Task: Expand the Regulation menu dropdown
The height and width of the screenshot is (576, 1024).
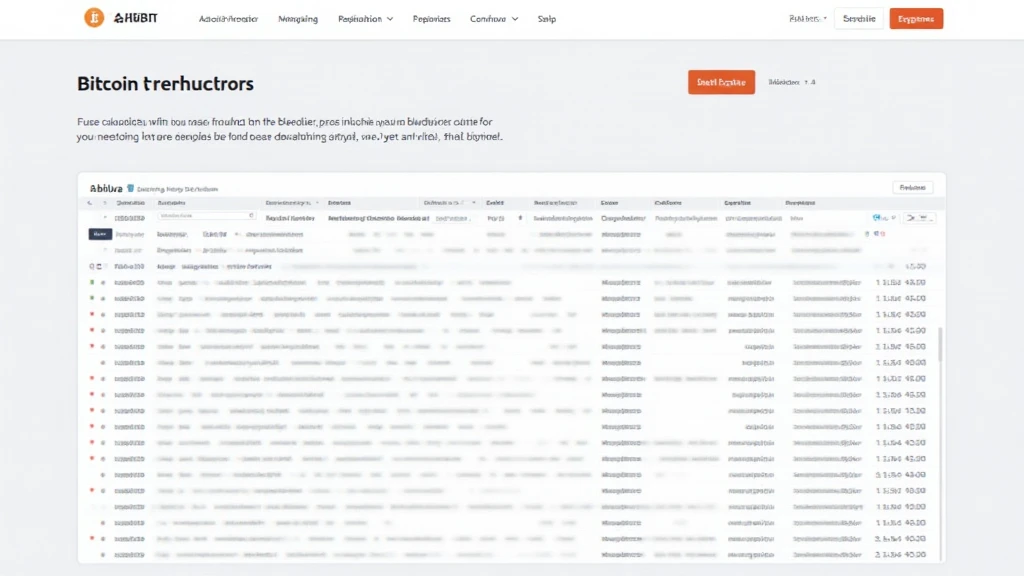Action: coord(365,18)
